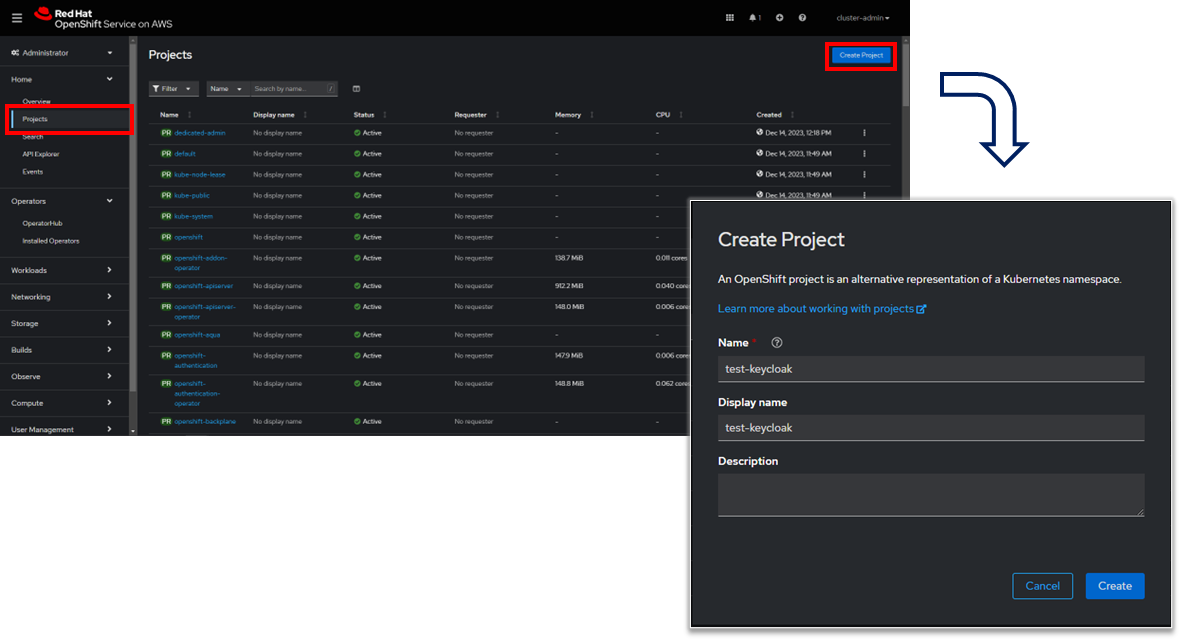
Task: Open the navigation hamburger menu icon
Action: tap(17, 17)
